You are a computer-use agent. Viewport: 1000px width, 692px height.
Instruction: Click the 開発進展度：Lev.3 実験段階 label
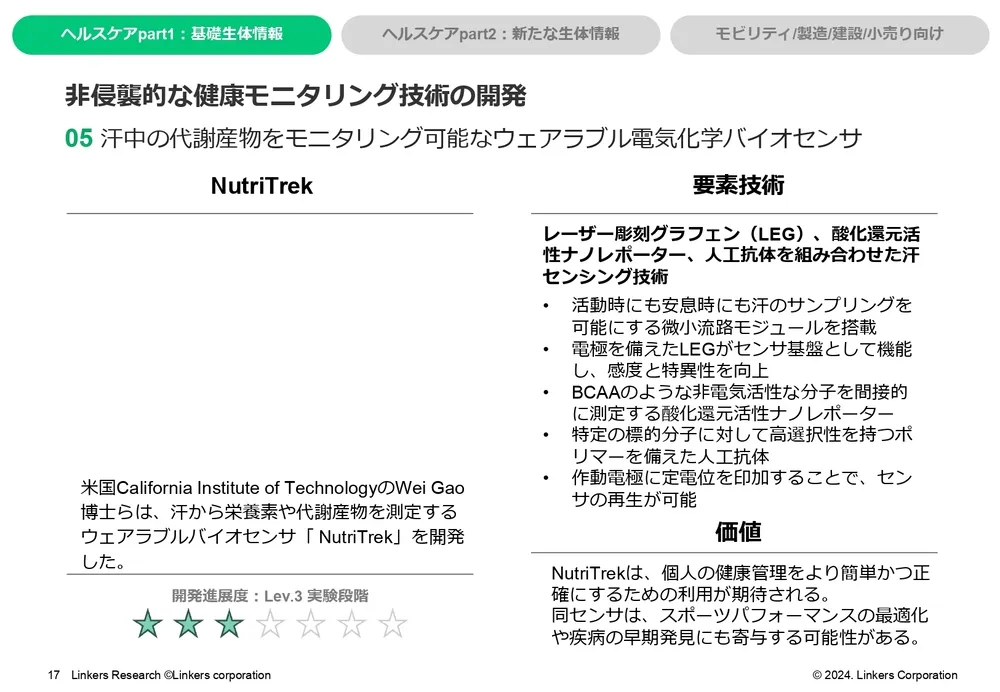coord(270,595)
